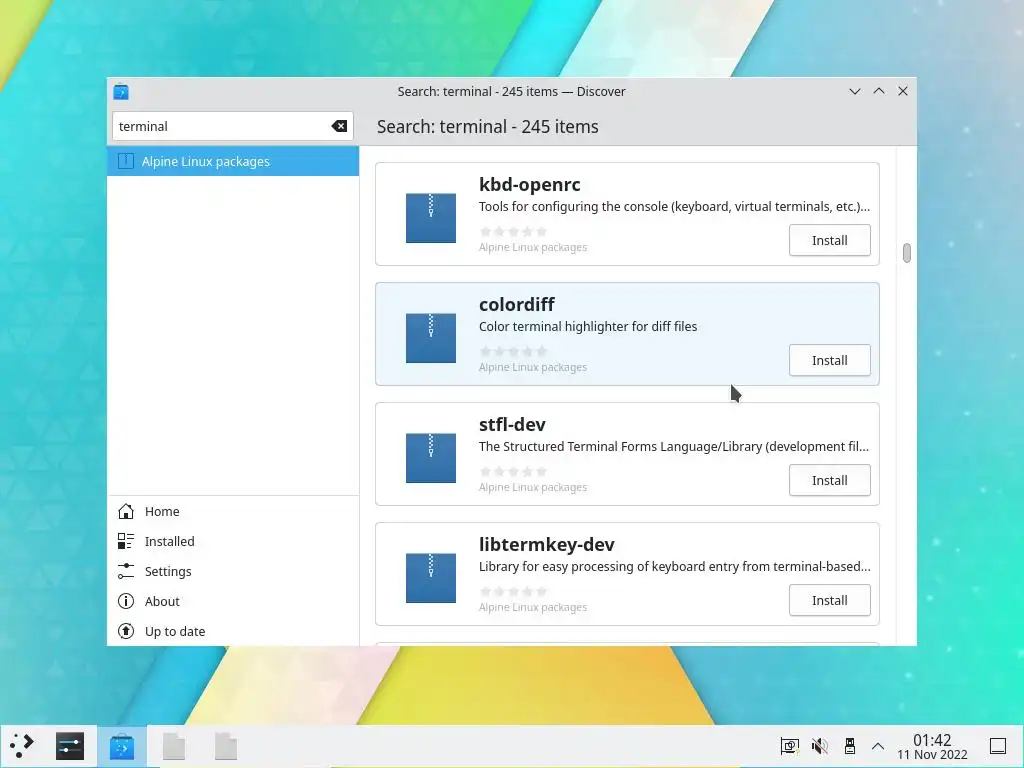This screenshot has height=768, width=1024.
Task: Click the stfl-dev description text
Action: coord(674,447)
